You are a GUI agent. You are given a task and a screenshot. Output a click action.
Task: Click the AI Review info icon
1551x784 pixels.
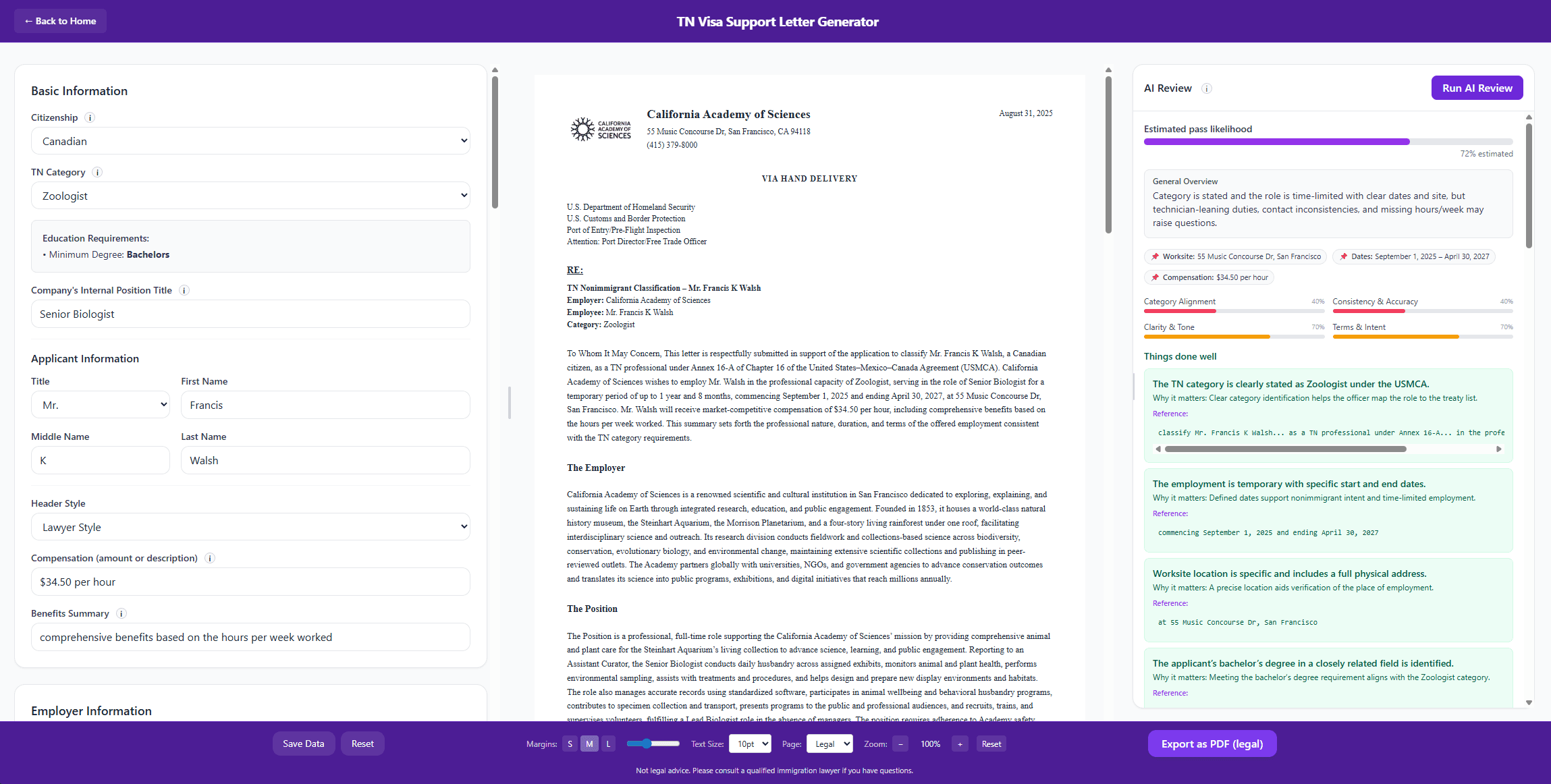coord(1207,88)
